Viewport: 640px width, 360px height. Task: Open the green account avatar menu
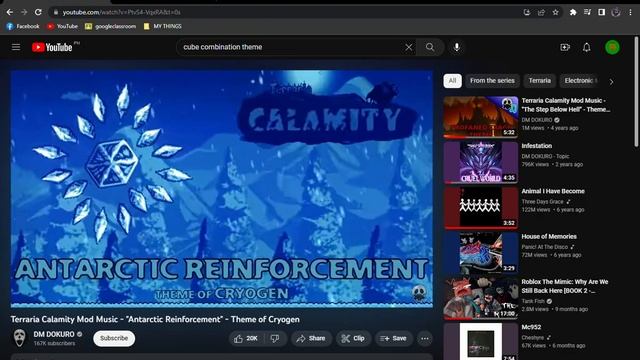click(612, 47)
